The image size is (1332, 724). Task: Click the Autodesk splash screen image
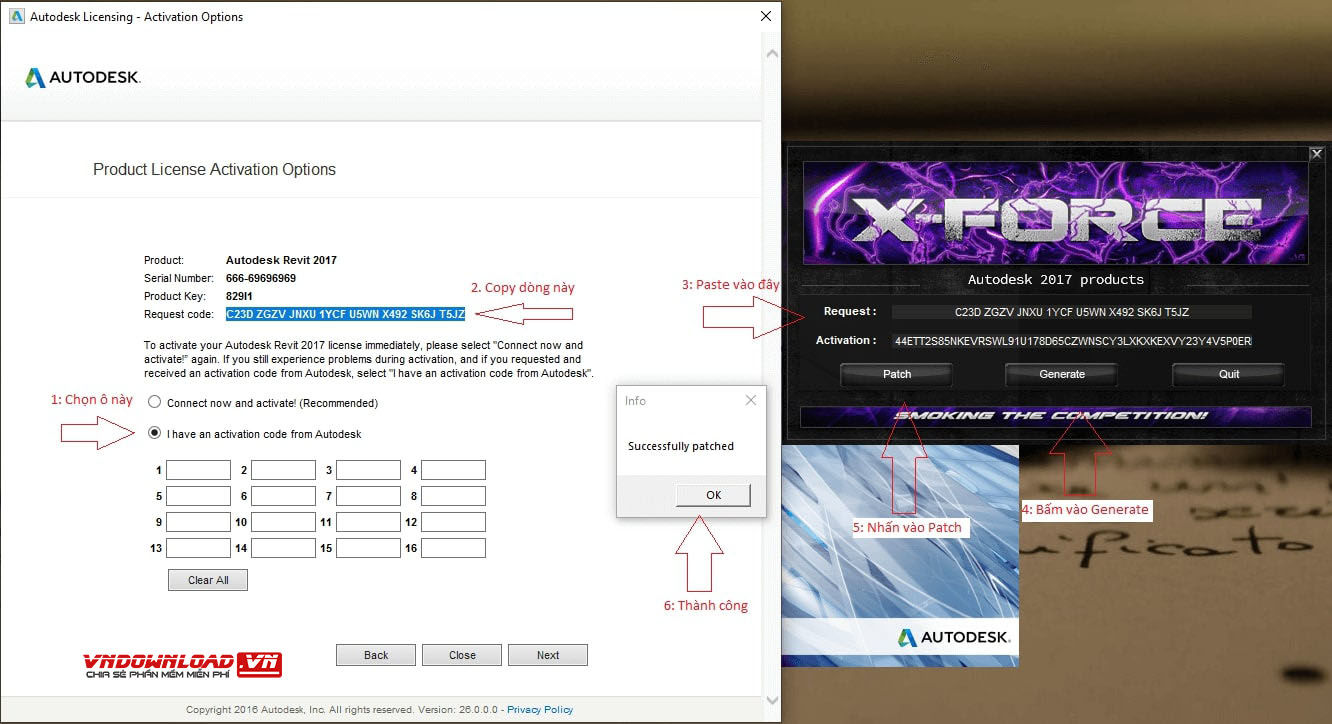coord(900,556)
